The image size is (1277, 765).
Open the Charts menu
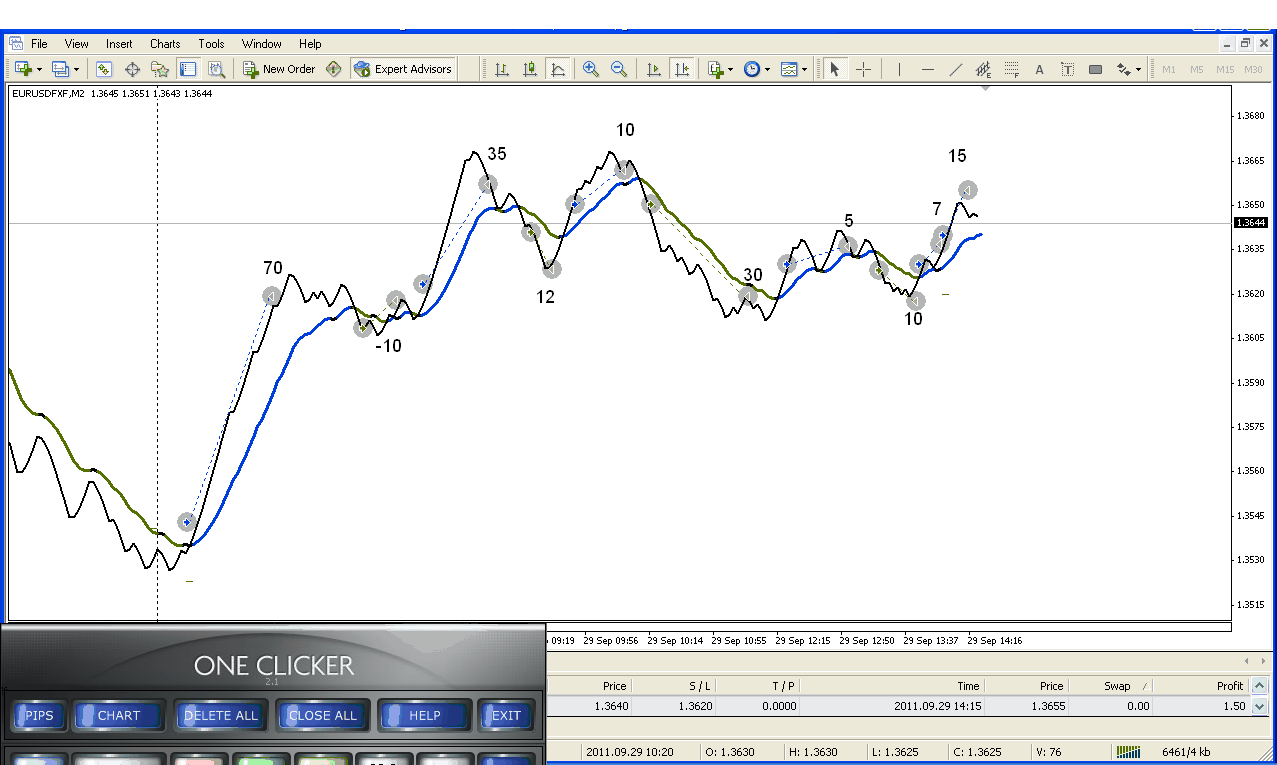[x=165, y=44]
